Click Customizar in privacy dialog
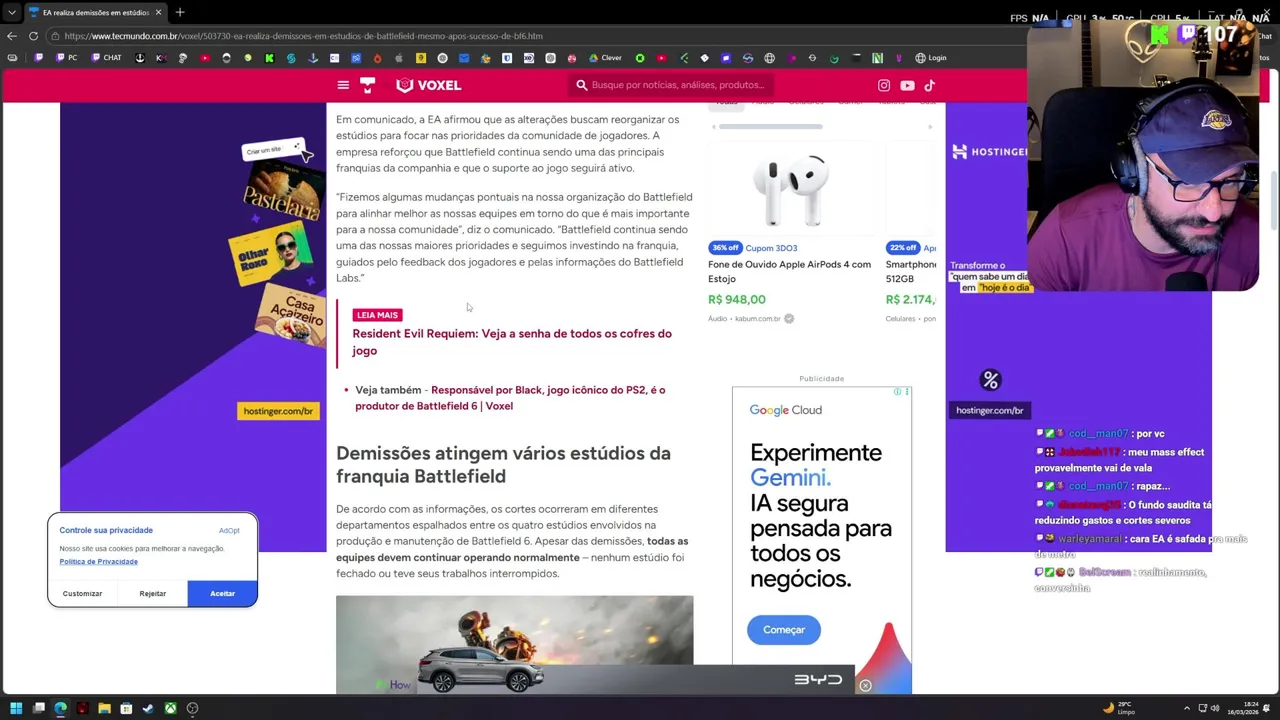The height and width of the screenshot is (720, 1280). (x=82, y=593)
